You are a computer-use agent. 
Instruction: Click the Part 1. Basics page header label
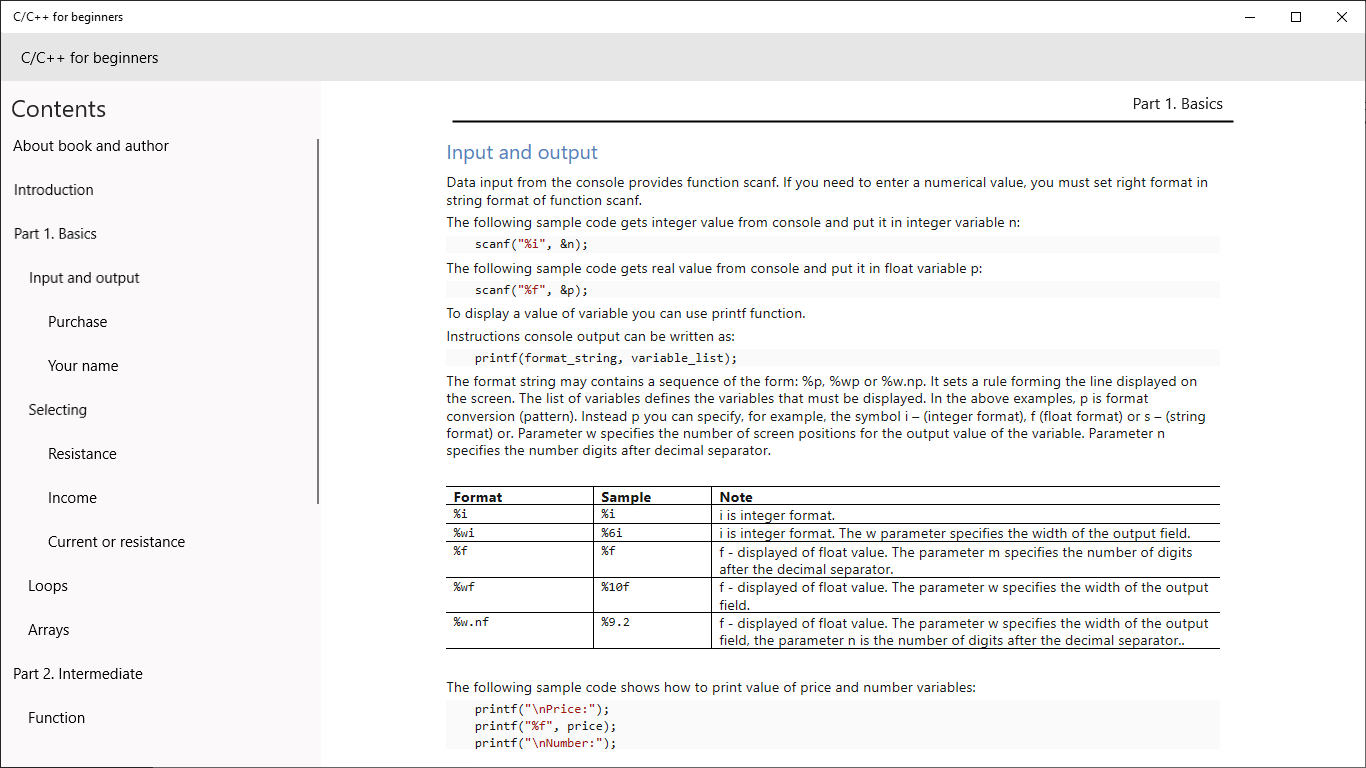pos(1177,103)
